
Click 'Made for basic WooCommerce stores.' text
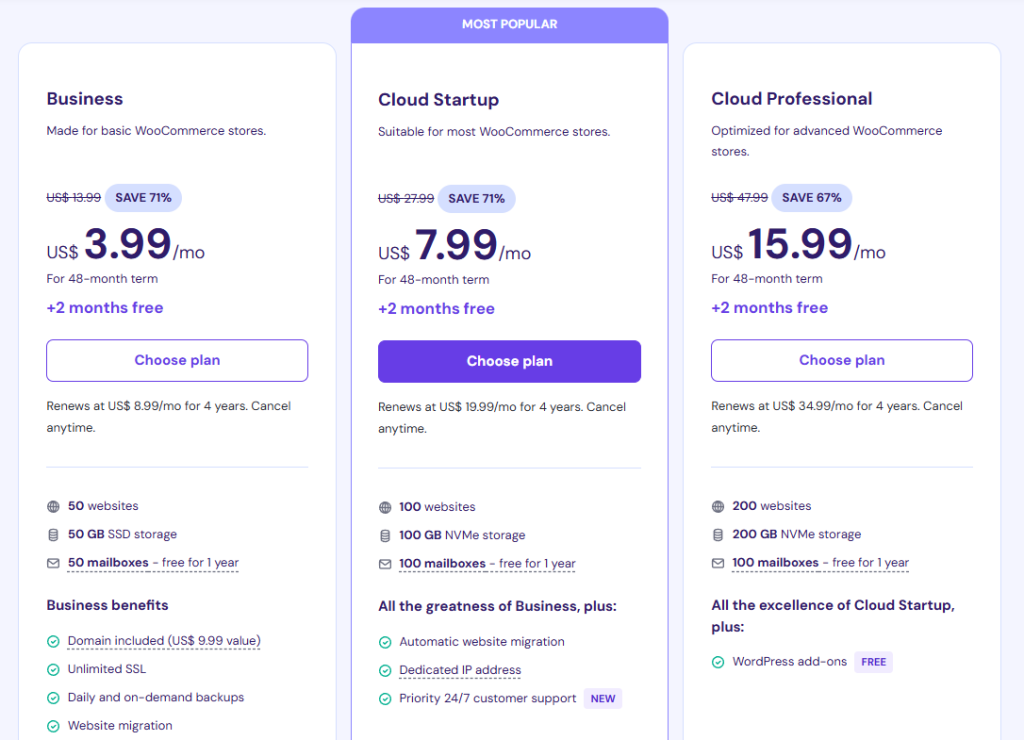(x=156, y=131)
